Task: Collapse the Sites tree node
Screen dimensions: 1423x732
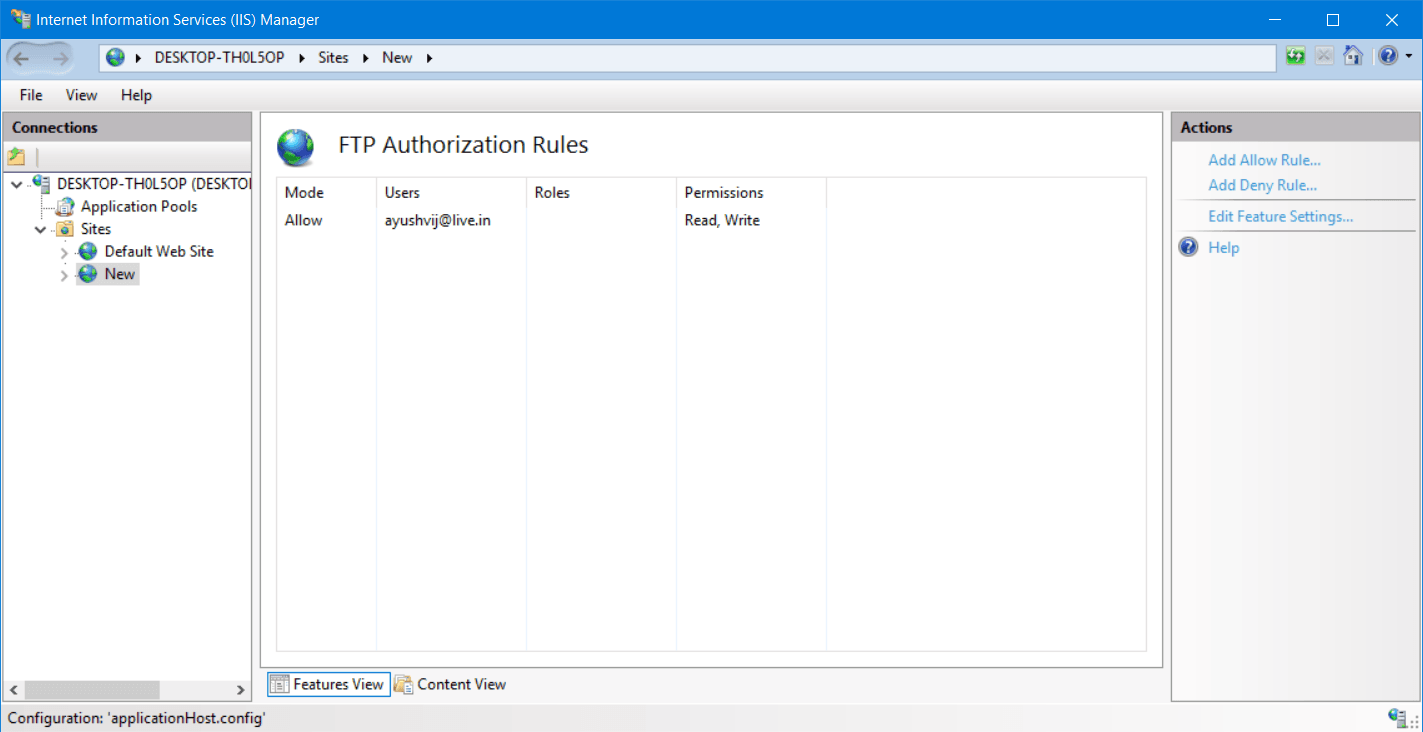Action: (x=40, y=230)
